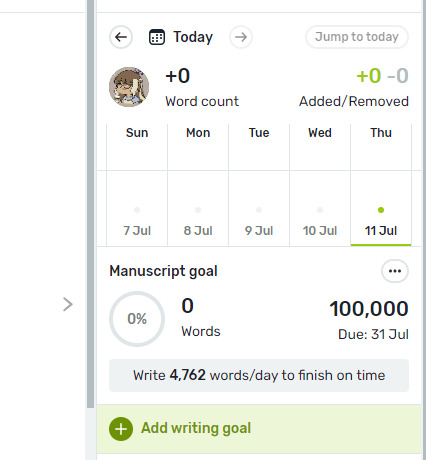Click the 100,000 word goal number
426x460 pixels.
tap(369, 309)
